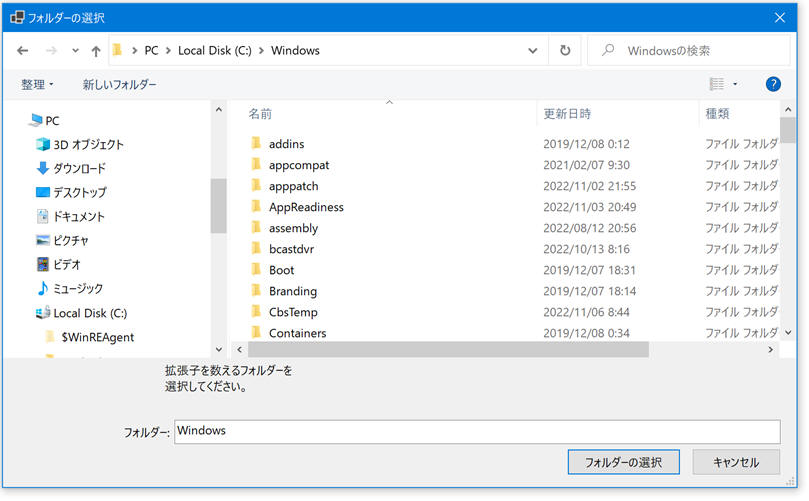Screen dimensions: 809x501
Task: Select the Containers folder
Action: (297, 333)
